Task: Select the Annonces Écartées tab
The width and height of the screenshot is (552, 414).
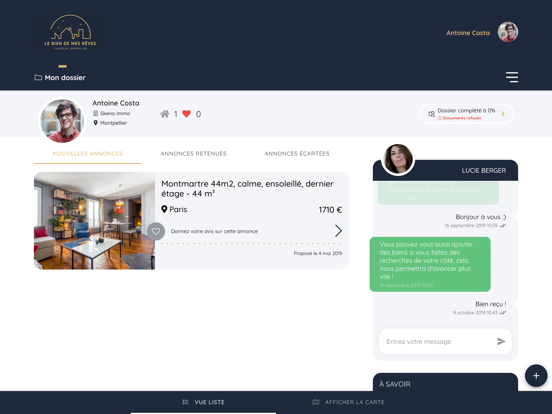Action: [x=297, y=153]
